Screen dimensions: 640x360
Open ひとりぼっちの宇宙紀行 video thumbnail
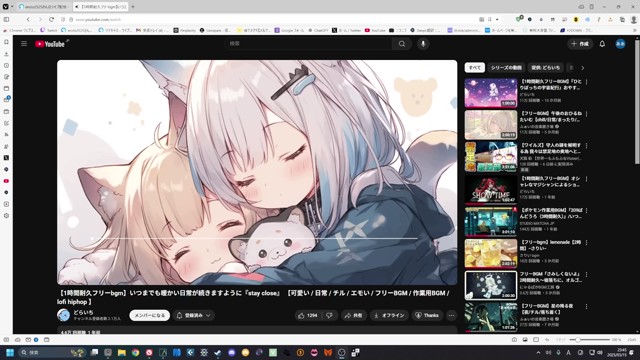point(491,93)
